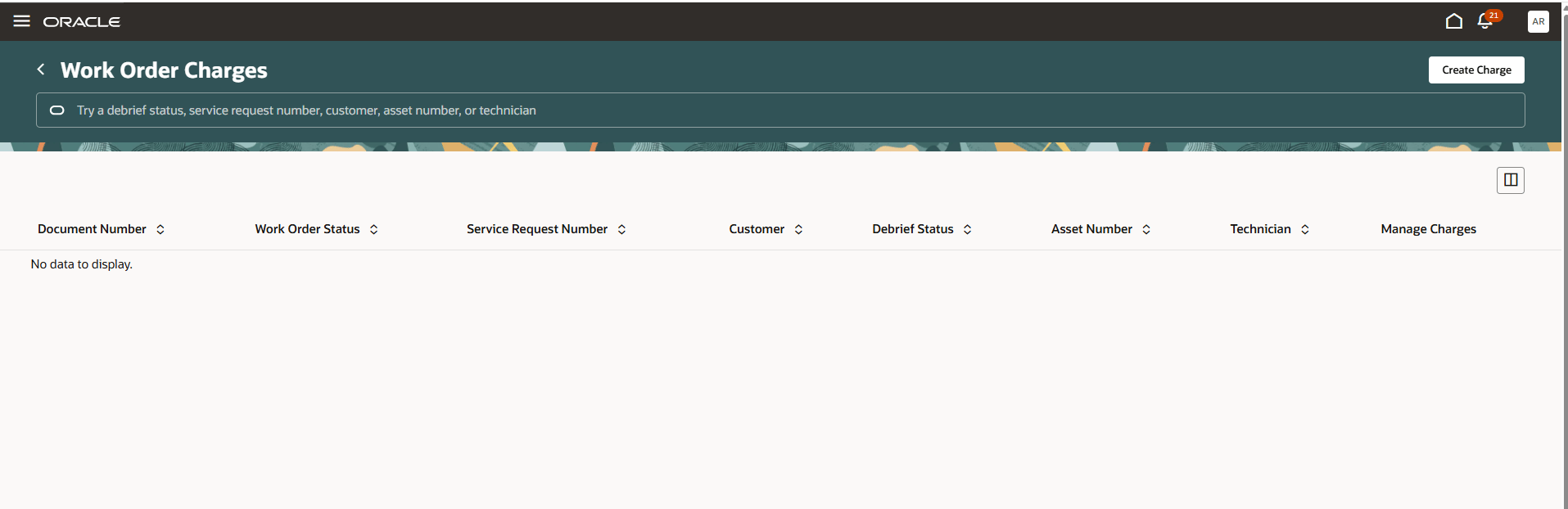Go to the Home icon

click(1453, 21)
